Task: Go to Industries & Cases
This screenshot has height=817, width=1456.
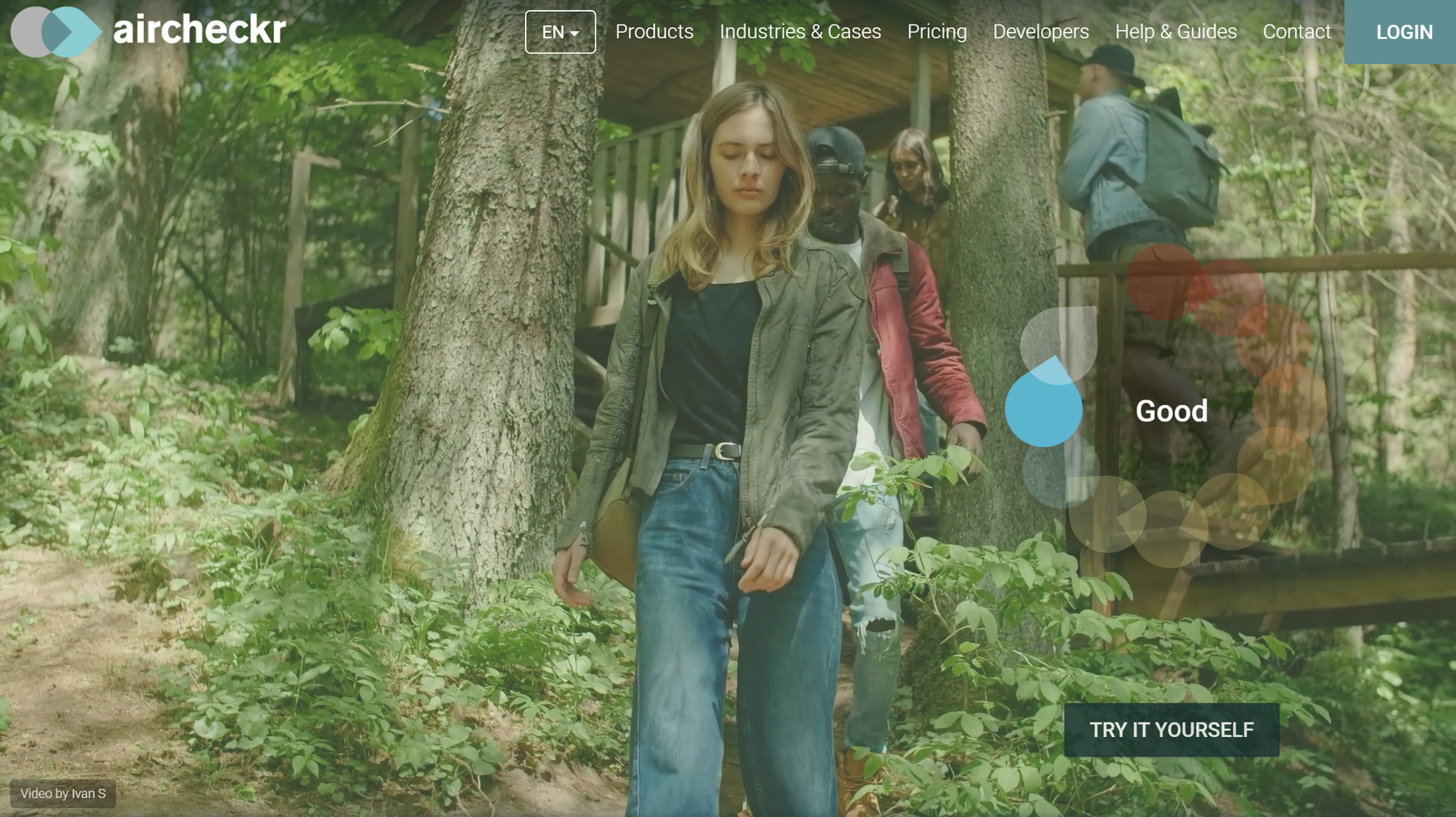Action: click(801, 32)
